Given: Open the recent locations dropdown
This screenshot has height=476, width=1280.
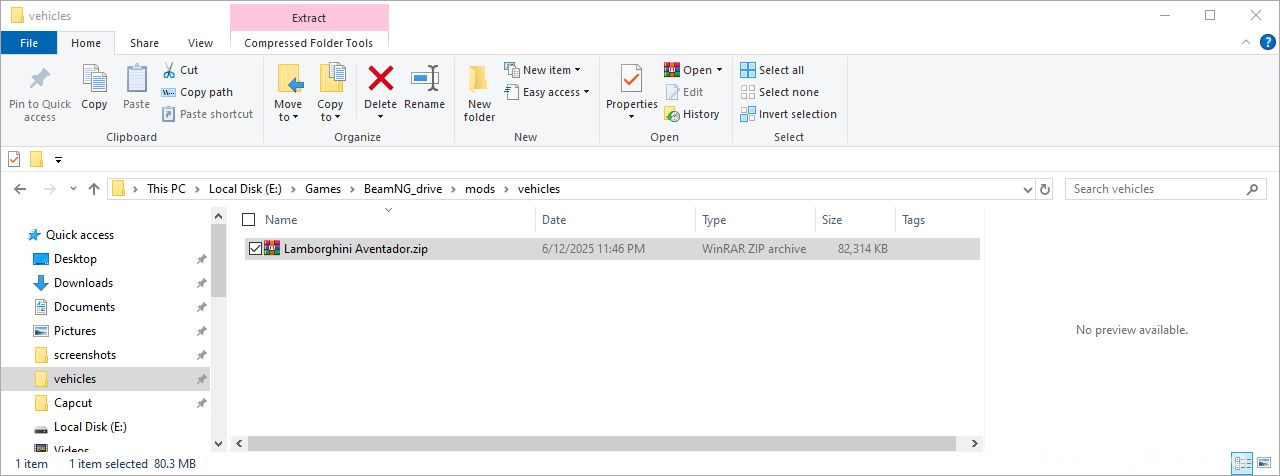Looking at the screenshot, I should pyautogui.click(x=73, y=189).
